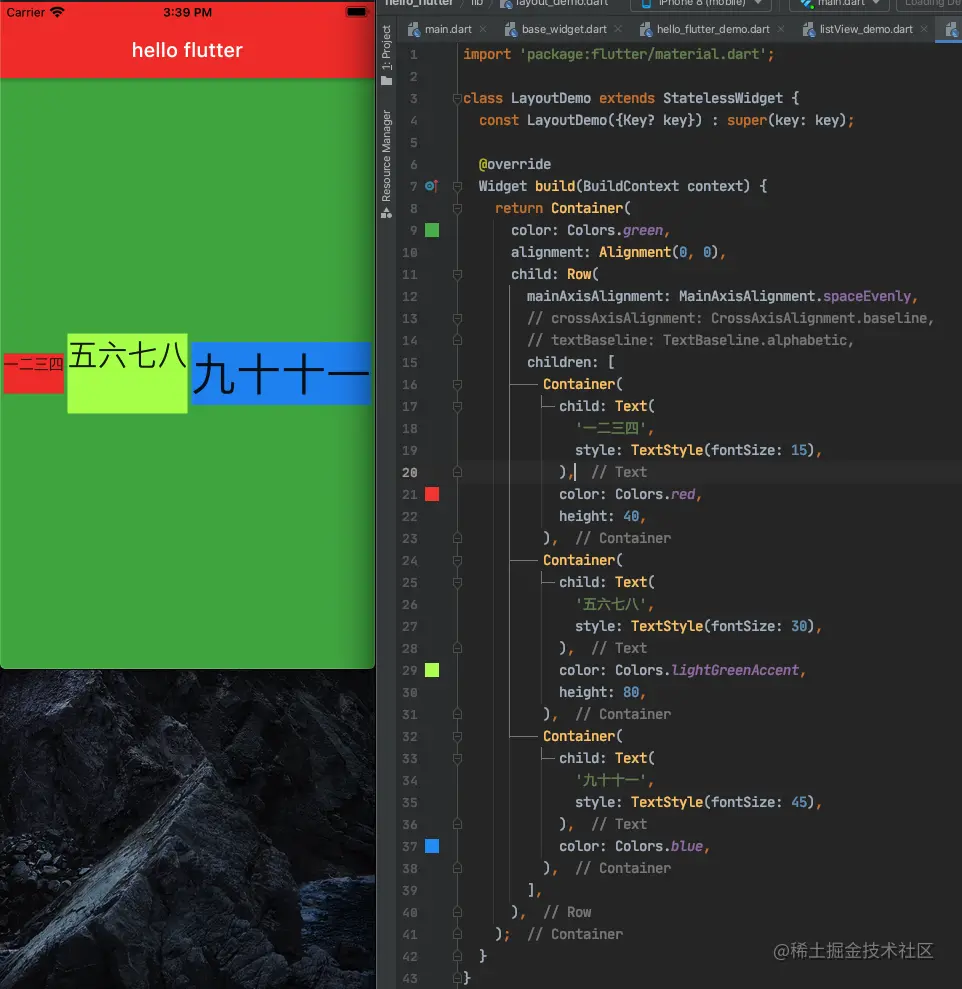Click fold end marker at line 40
The height and width of the screenshot is (989, 962).
pos(457,912)
